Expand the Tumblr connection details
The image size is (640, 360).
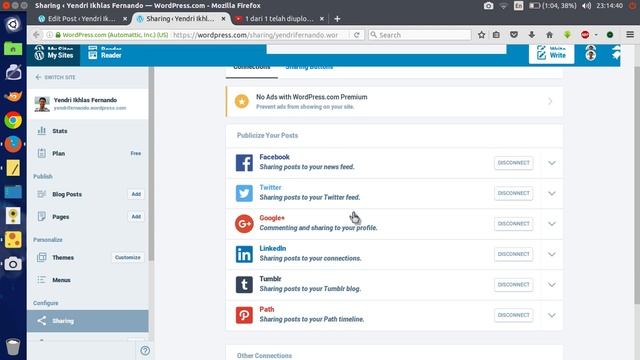tap(551, 285)
